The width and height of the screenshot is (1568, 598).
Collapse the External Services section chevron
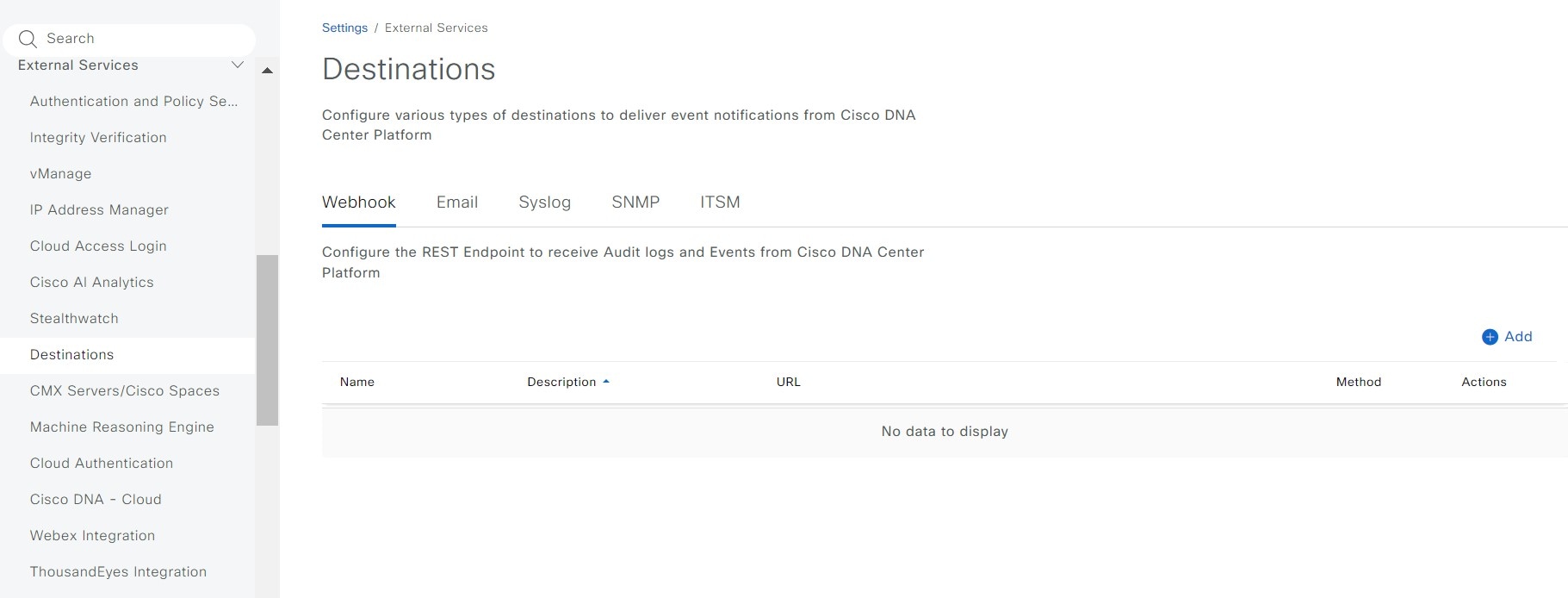coord(238,65)
